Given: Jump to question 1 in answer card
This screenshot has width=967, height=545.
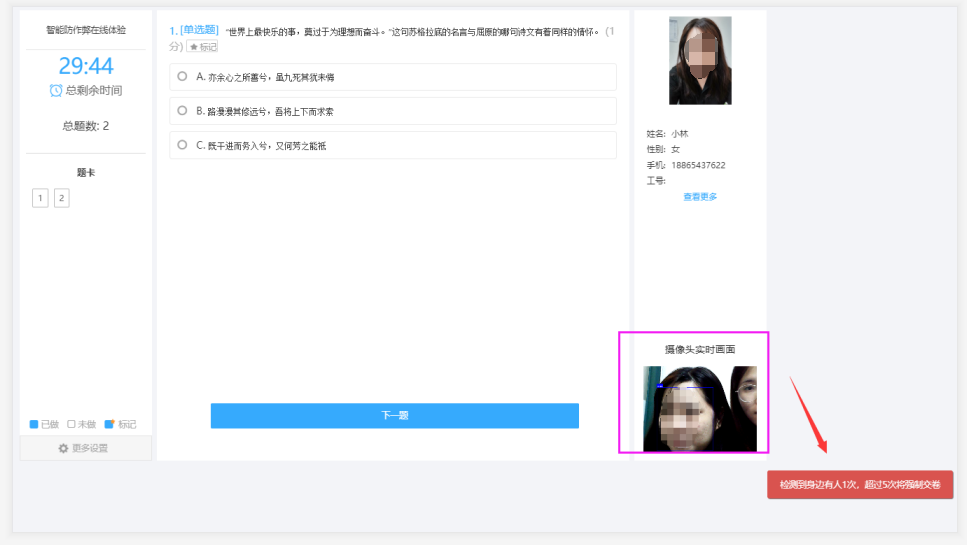Looking at the screenshot, I should click(x=40, y=198).
